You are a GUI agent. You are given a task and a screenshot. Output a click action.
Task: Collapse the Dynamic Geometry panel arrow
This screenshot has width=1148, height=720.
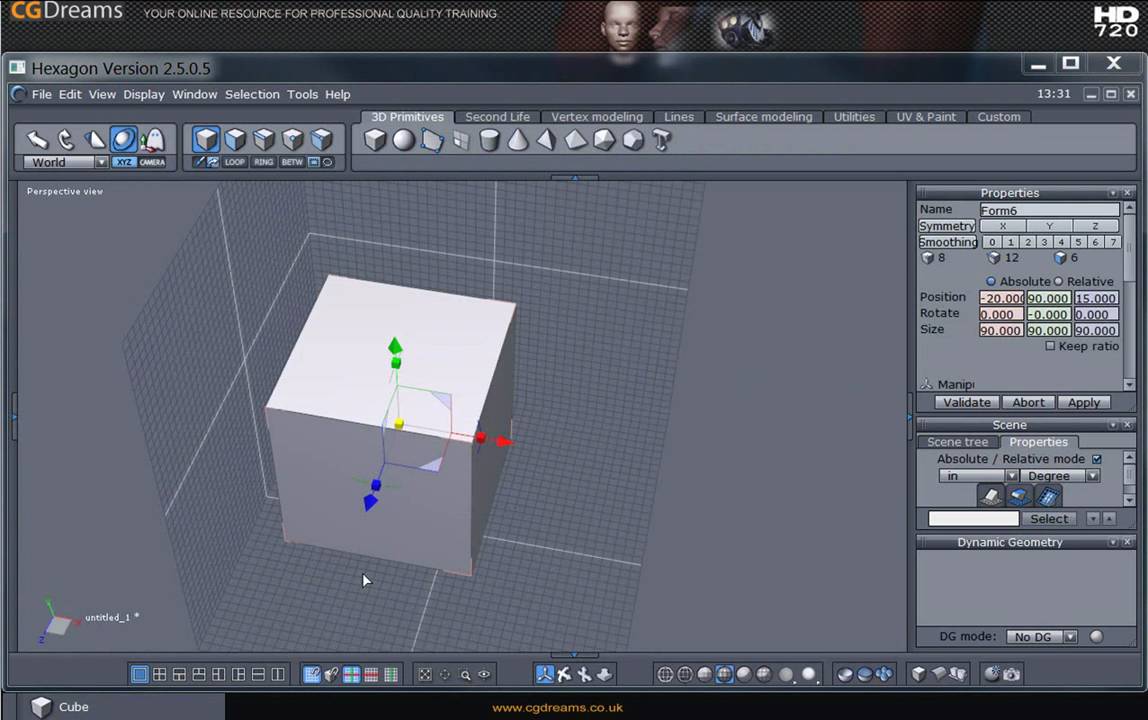(x=1113, y=542)
